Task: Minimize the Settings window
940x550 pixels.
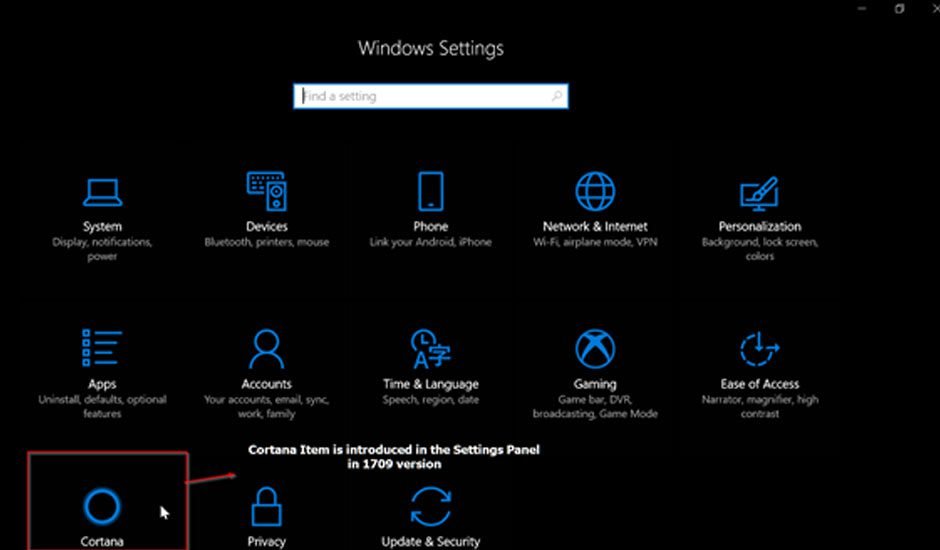Action: tap(862, 8)
